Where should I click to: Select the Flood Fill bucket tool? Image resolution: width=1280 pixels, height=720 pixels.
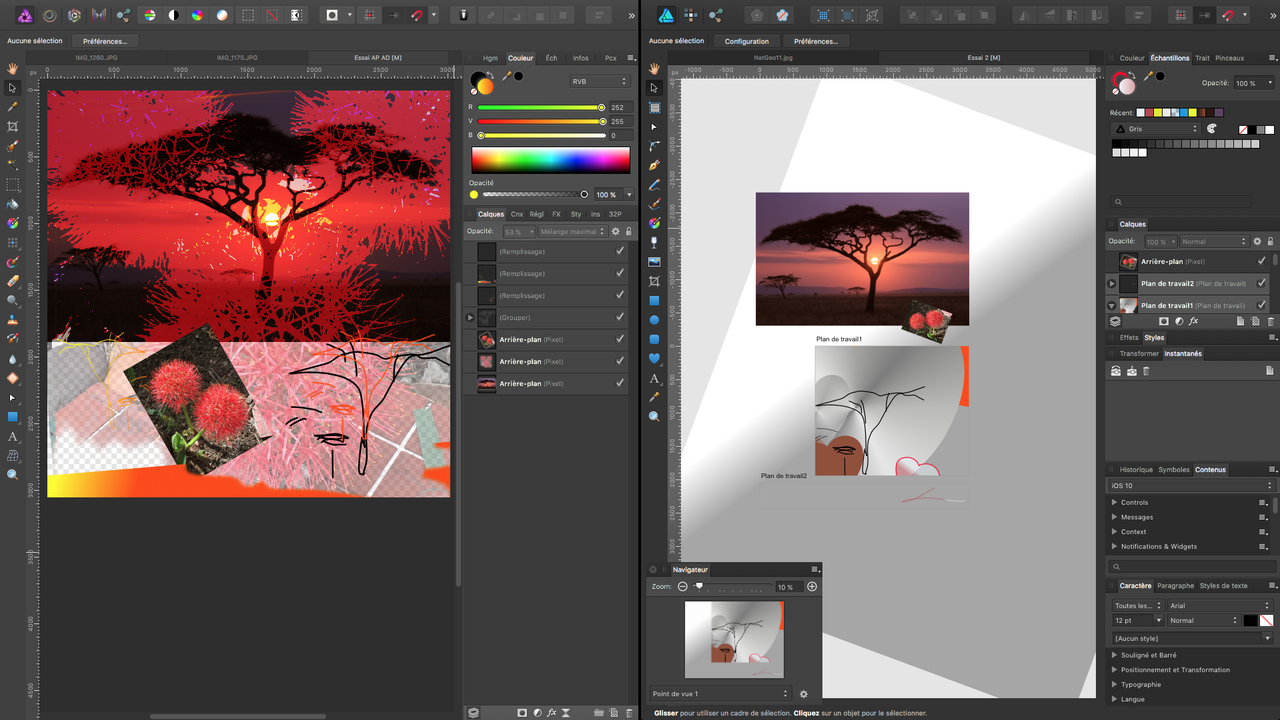(x=13, y=204)
